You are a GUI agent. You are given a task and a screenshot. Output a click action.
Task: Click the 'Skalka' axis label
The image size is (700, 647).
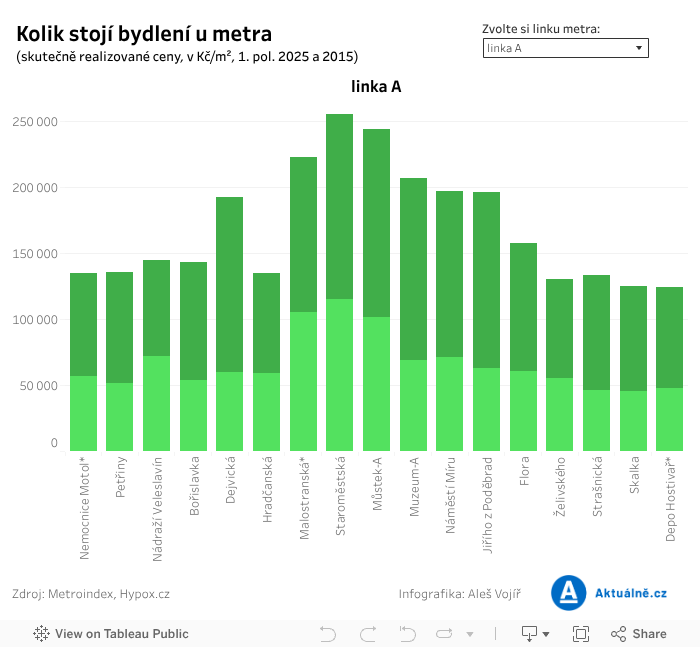pyautogui.click(x=634, y=475)
